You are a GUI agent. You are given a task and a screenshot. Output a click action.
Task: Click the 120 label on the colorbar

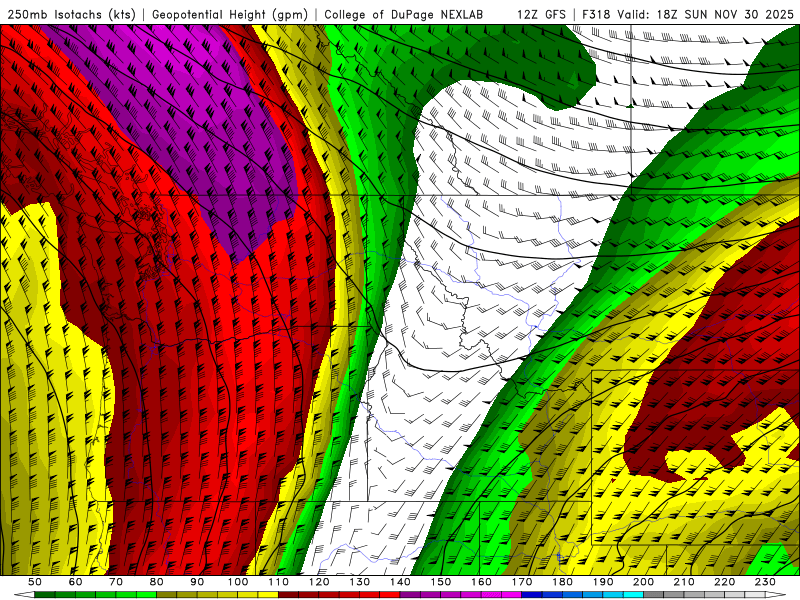tap(319, 582)
